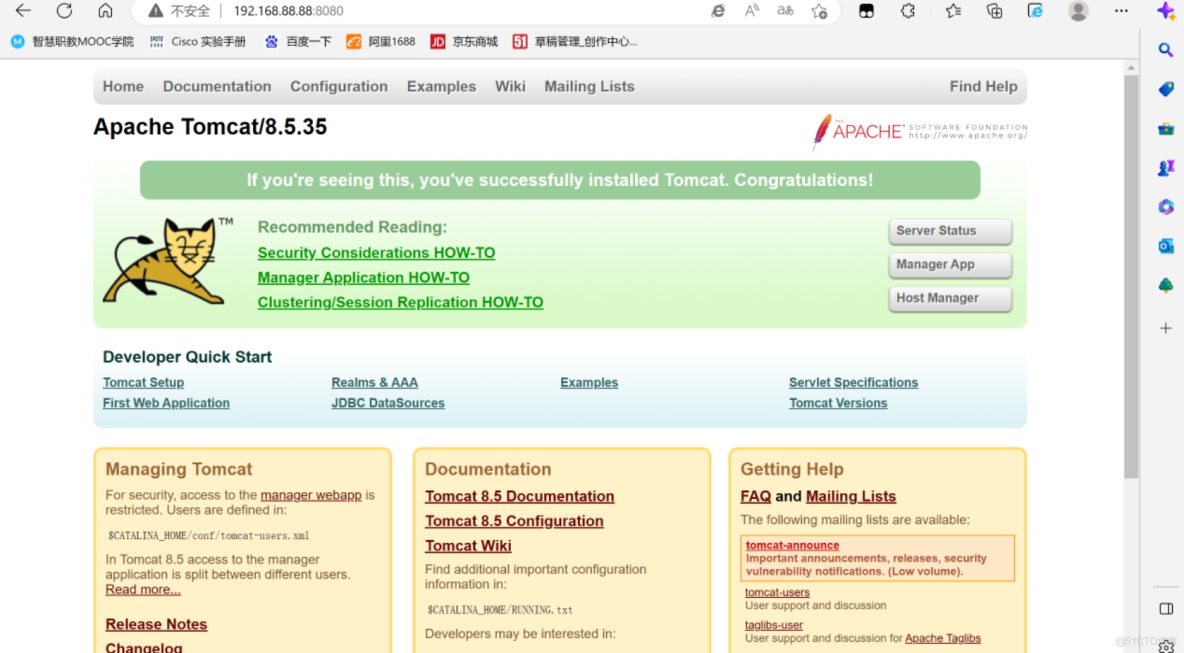
Task: Open the Documentation nav item
Action: (x=217, y=86)
